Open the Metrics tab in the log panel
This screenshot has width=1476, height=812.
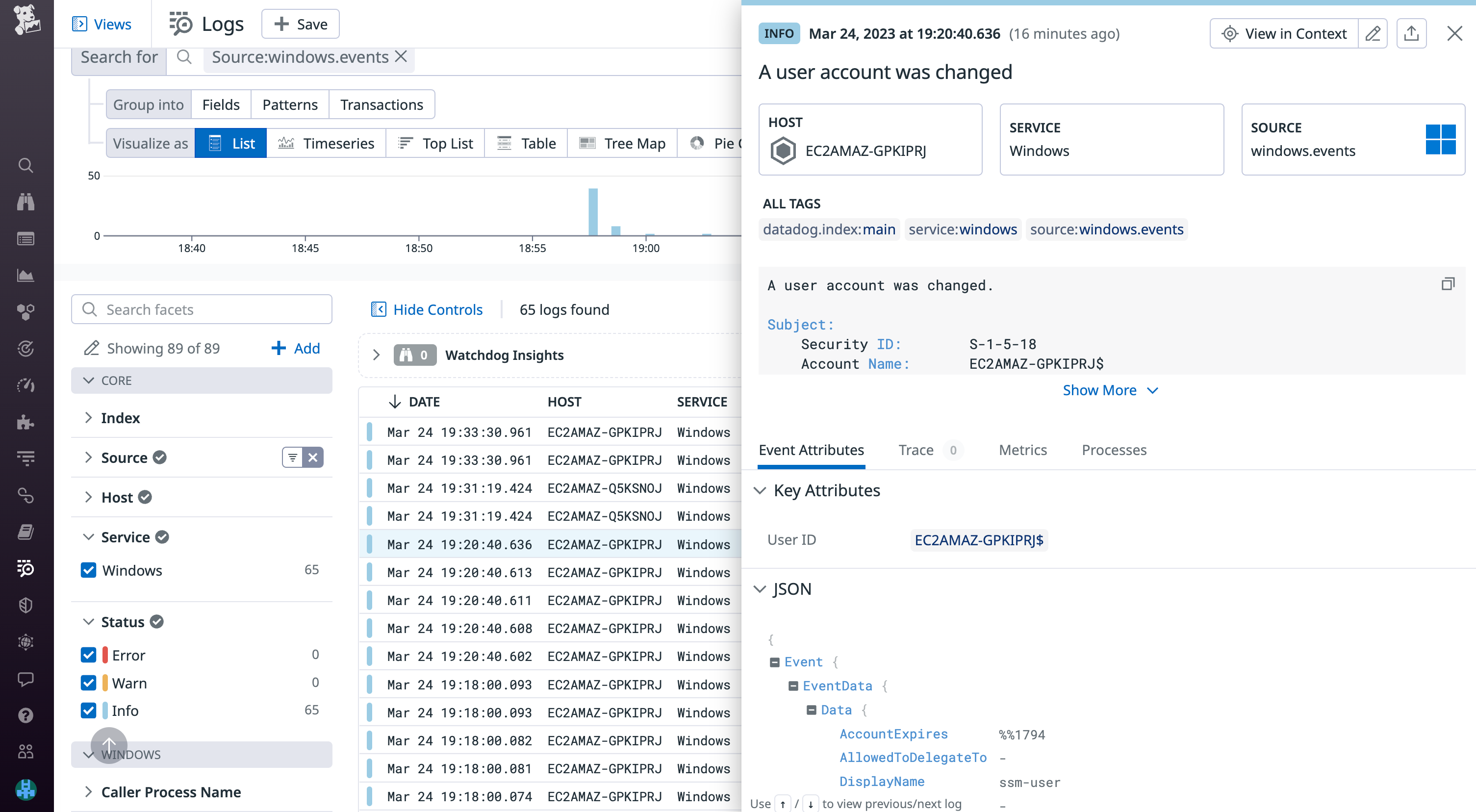1023,450
